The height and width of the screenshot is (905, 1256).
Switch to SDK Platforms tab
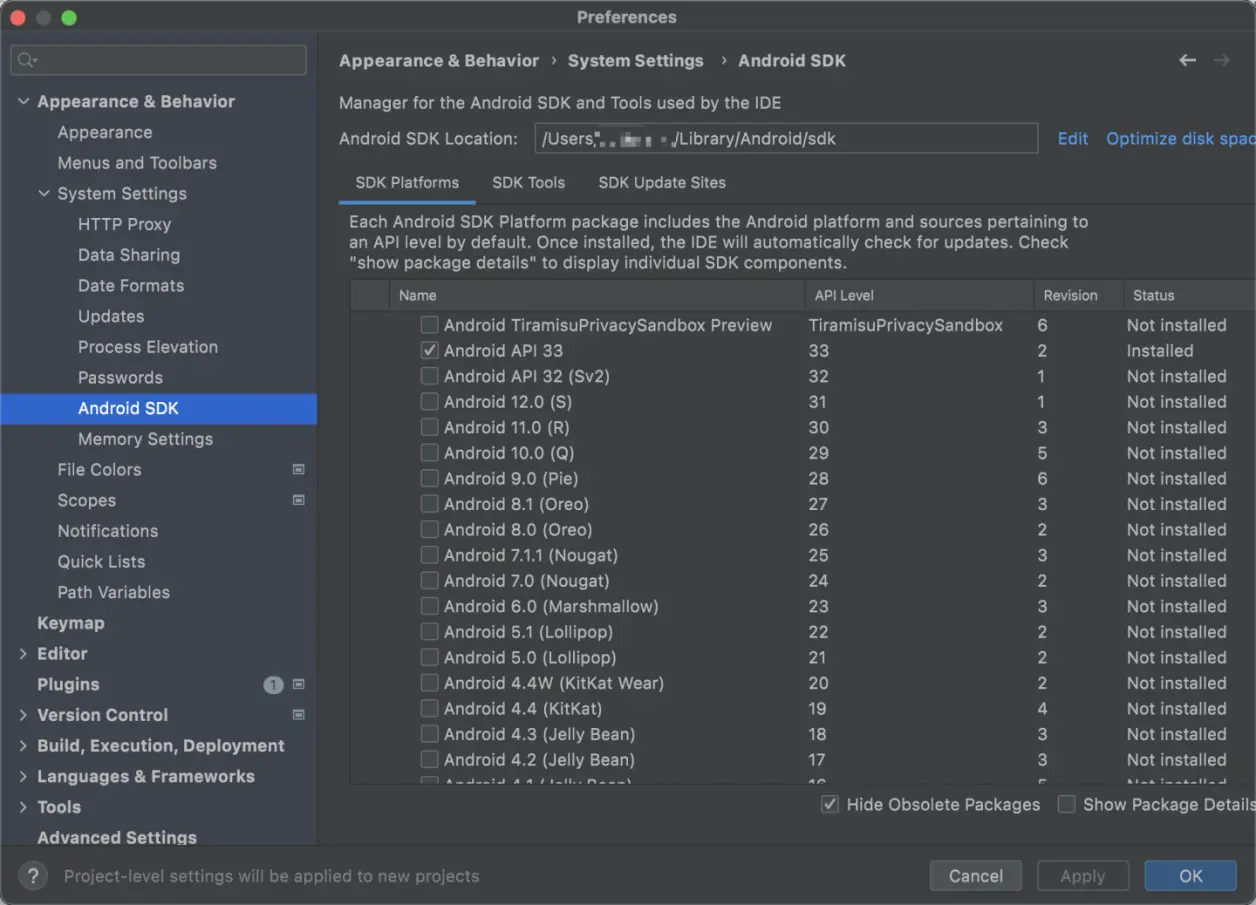pos(407,183)
